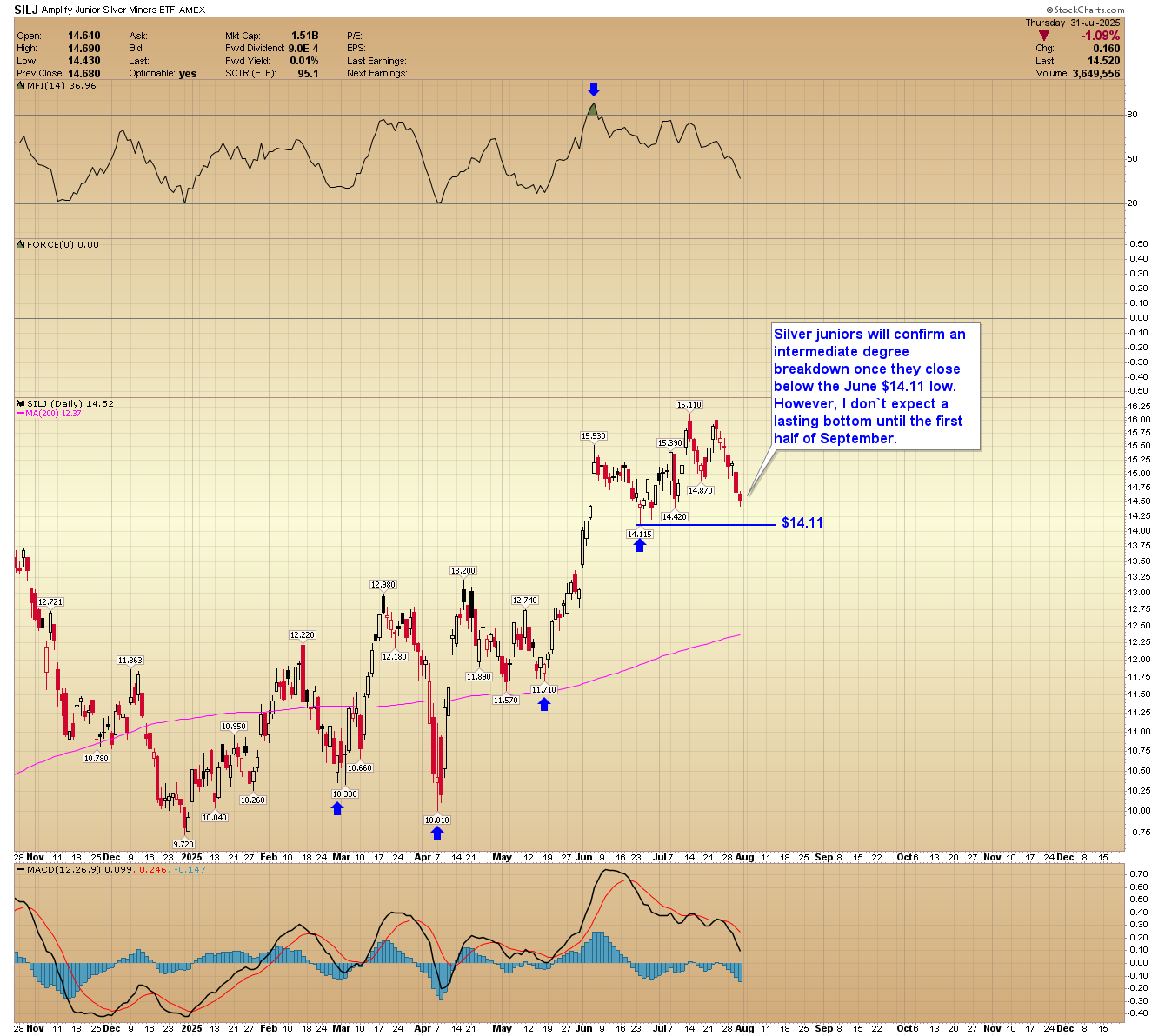Click the bold SILJ ticker symbol

[x=26, y=10]
